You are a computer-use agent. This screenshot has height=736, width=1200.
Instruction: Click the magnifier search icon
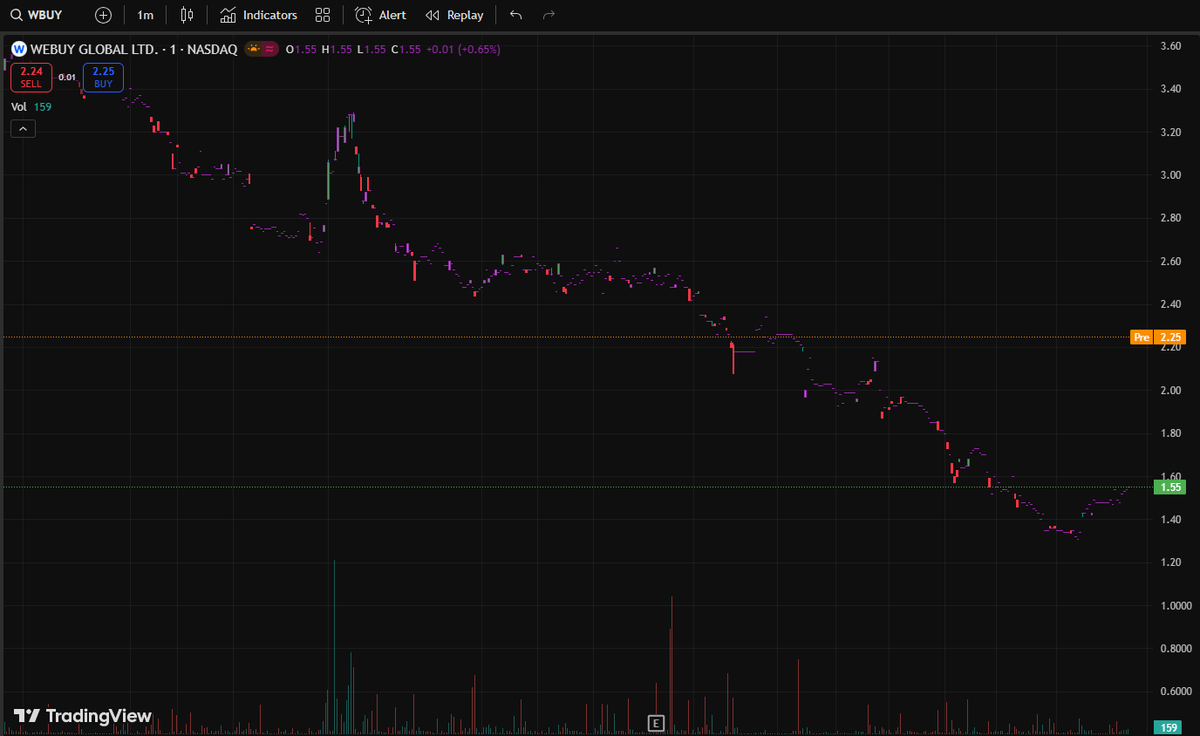click(16, 15)
